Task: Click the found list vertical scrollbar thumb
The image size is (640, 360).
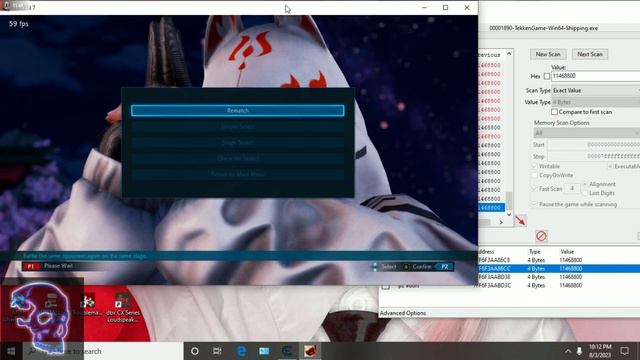Action: [509, 200]
